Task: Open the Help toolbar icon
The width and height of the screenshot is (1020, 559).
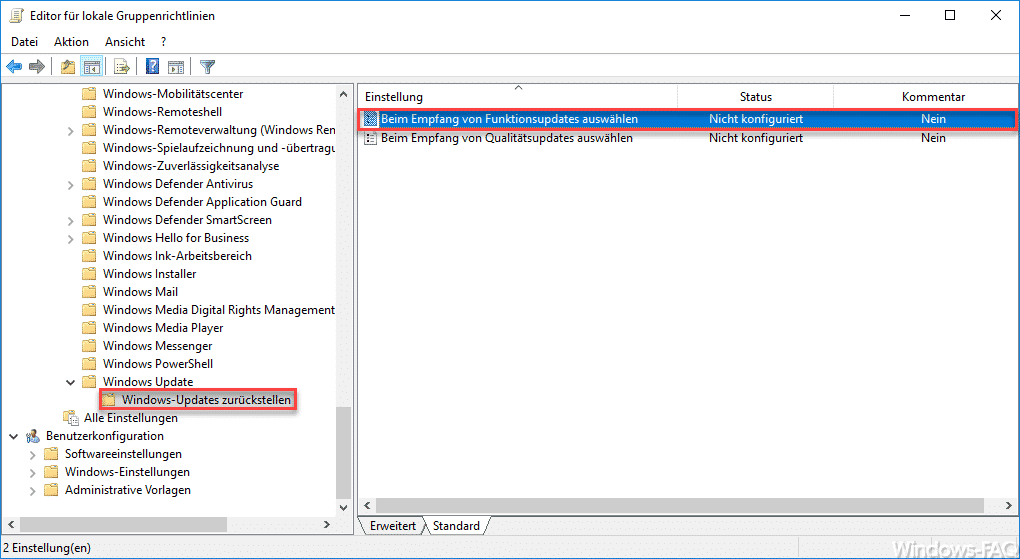Action: point(152,66)
